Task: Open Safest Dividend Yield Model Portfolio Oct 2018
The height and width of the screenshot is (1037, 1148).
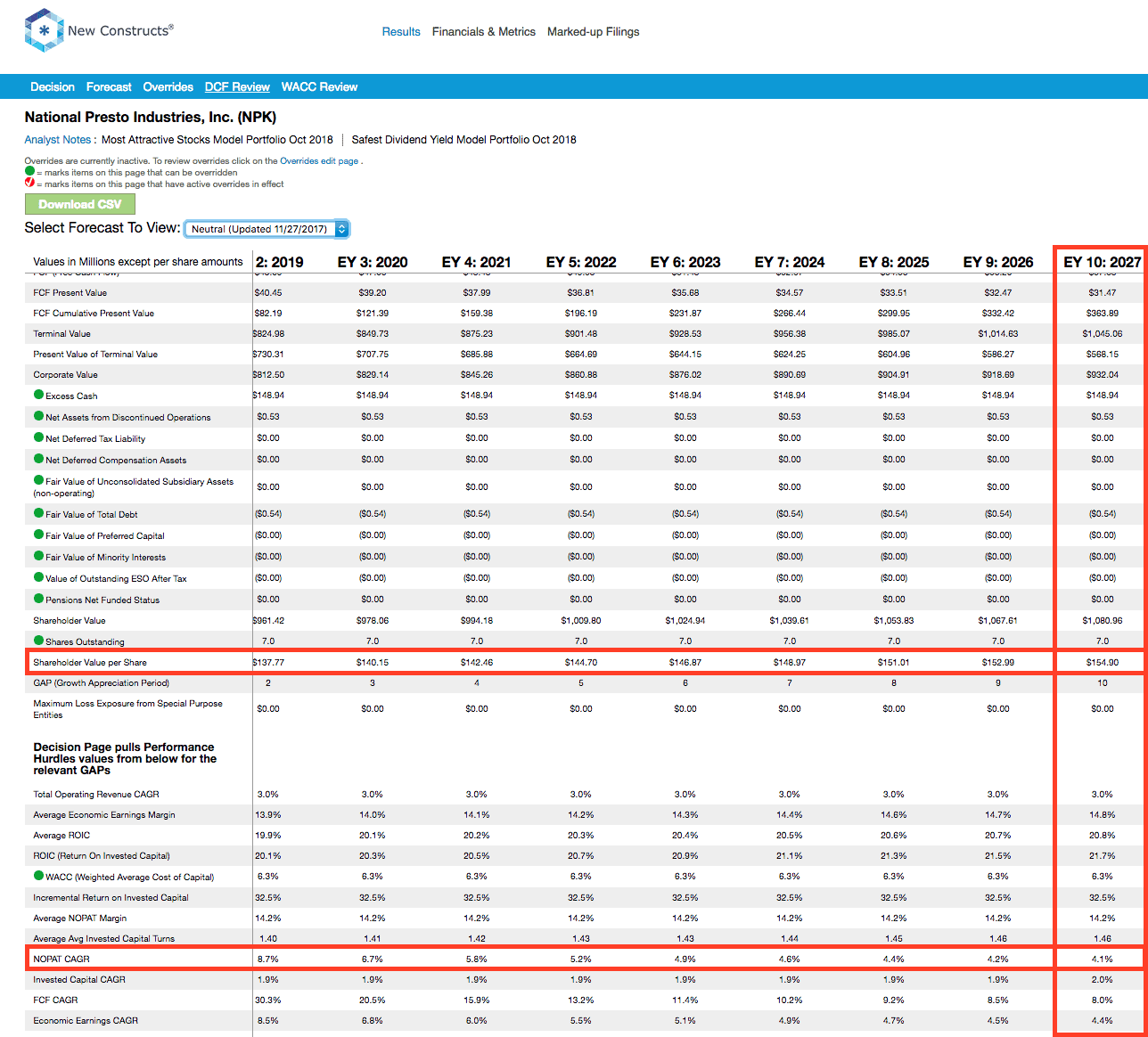Action: tap(464, 139)
